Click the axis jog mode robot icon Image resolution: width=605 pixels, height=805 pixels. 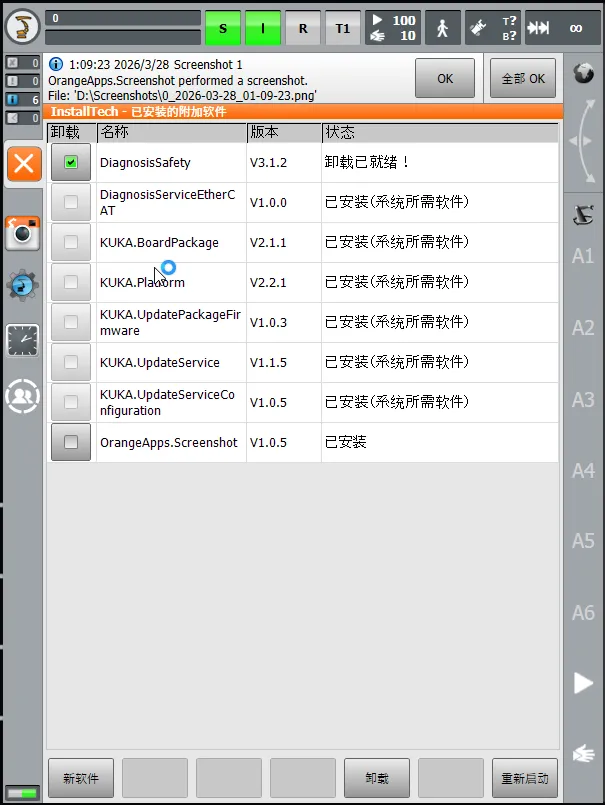pos(583,215)
